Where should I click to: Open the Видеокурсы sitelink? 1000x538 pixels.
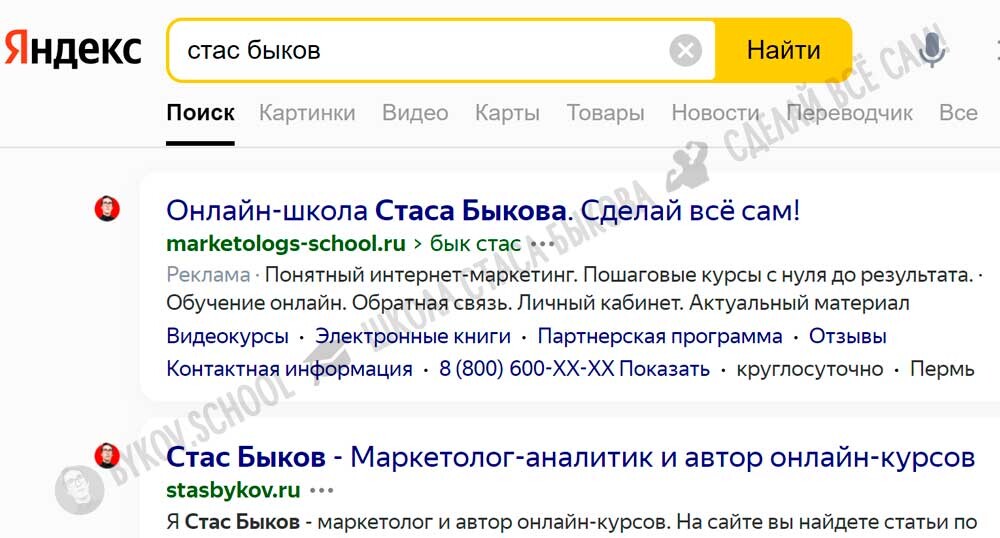[227, 336]
